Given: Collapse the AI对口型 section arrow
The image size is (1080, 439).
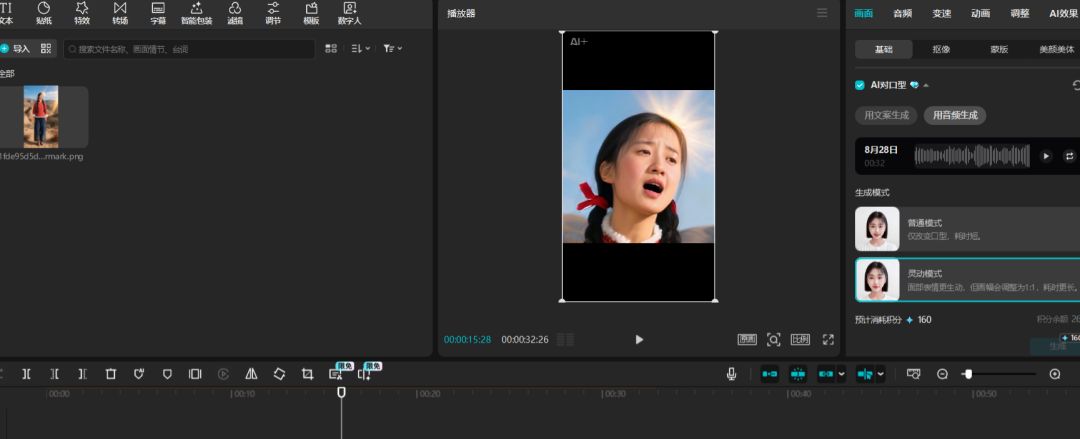Looking at the screenshot, I should [x=926, y=85].
